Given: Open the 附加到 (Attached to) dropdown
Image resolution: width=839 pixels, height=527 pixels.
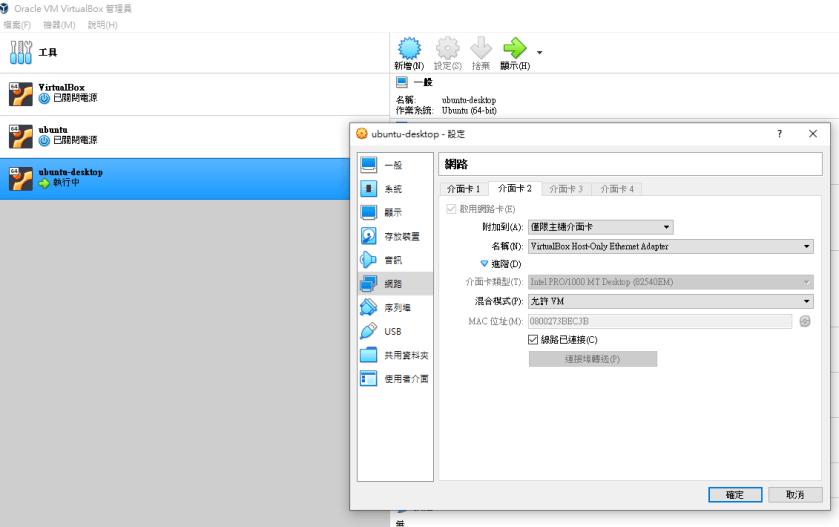Looking at the screenshot, I should click(600, 227).
